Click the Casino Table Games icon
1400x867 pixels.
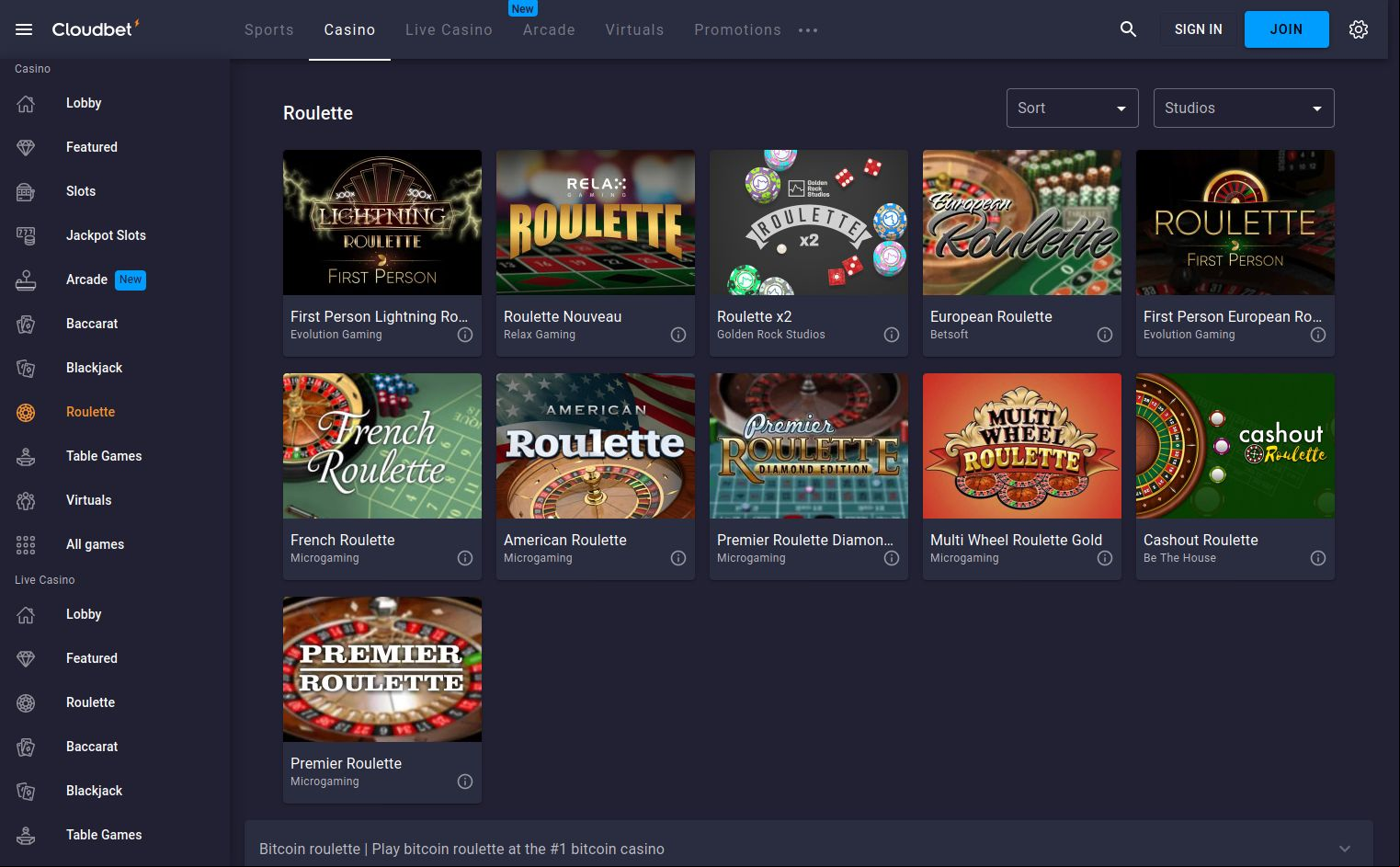[x=26, y=456]
